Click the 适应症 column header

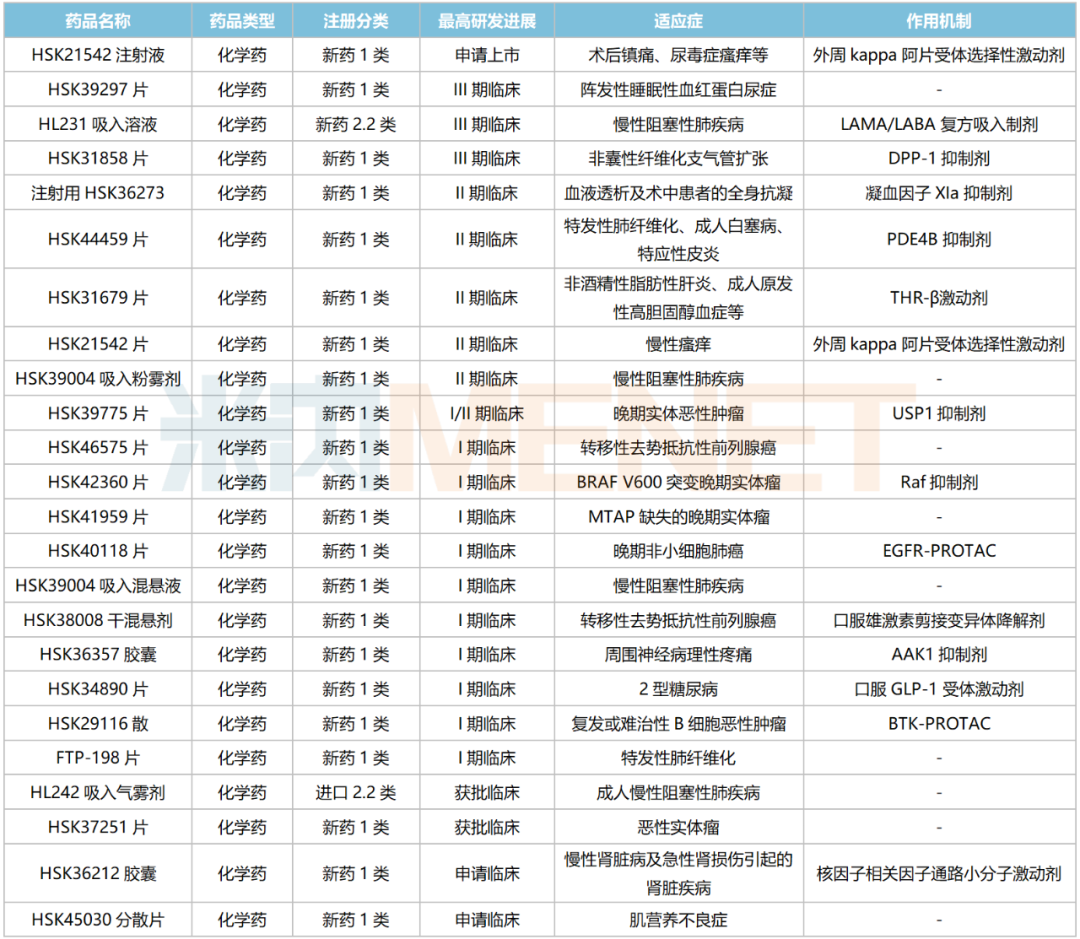[678, 21]
